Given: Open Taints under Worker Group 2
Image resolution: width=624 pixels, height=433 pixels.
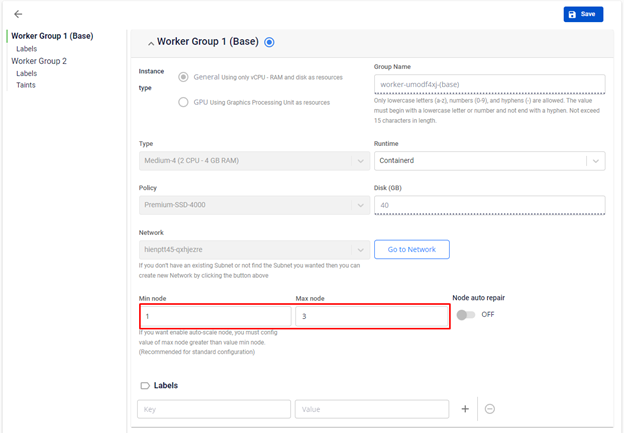Looking at the screenshot, I should click(x=26, y=85).
